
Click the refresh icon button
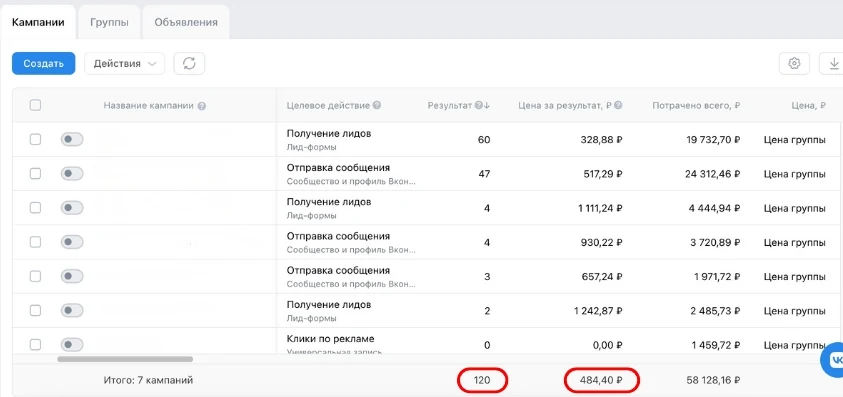point(189,63)
